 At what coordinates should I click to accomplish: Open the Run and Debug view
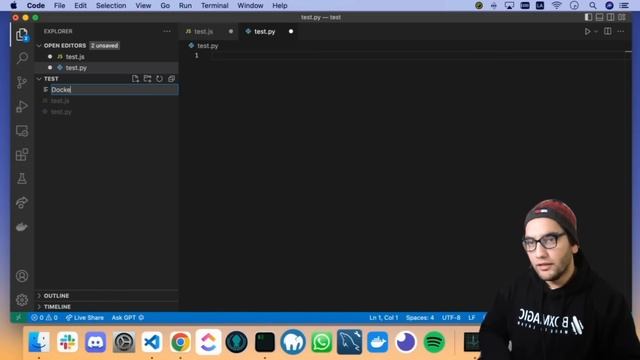(22, 107)
